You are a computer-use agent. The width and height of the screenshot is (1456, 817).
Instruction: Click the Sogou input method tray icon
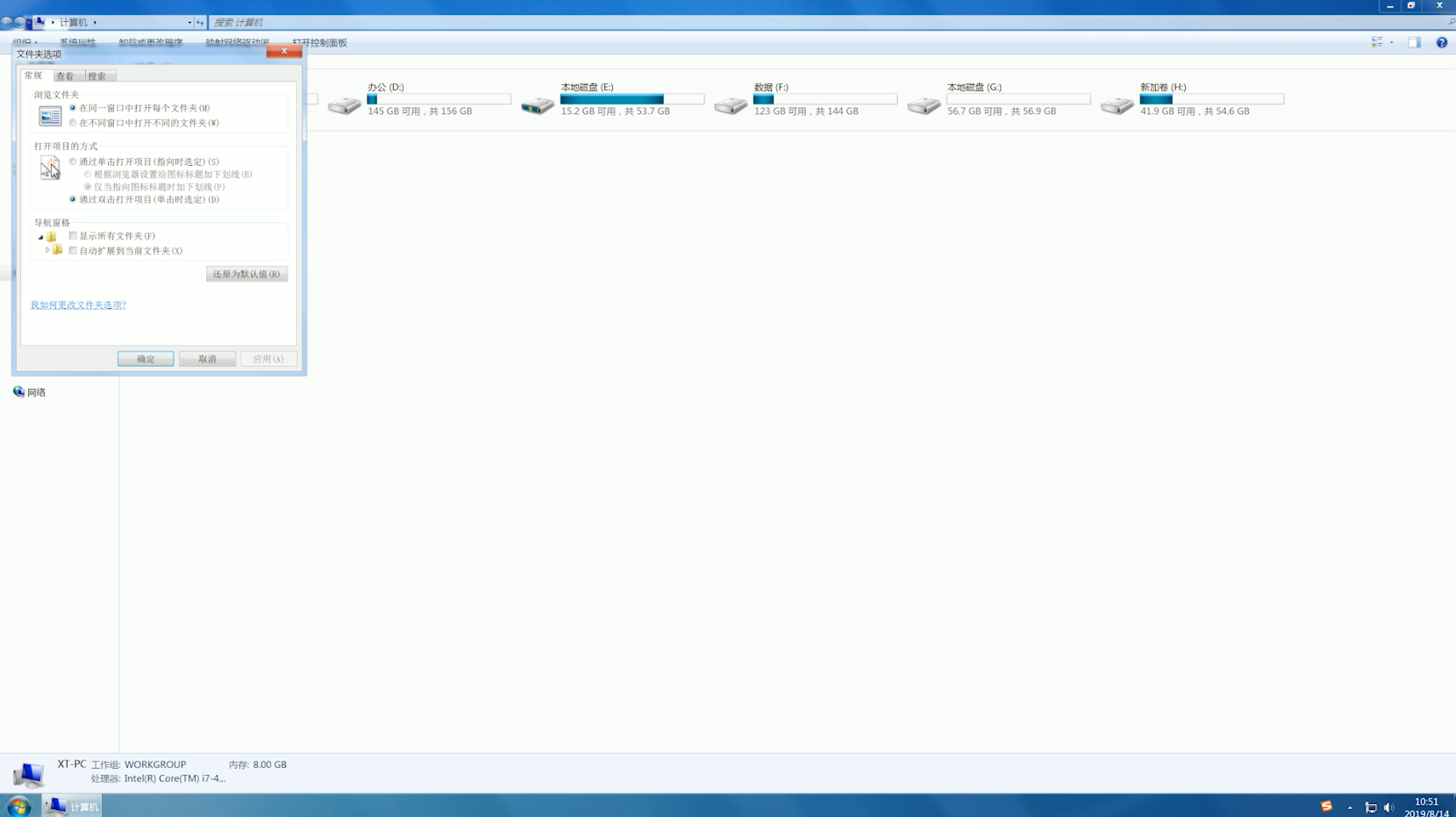pyautogui.click(x=1326, y=806)
